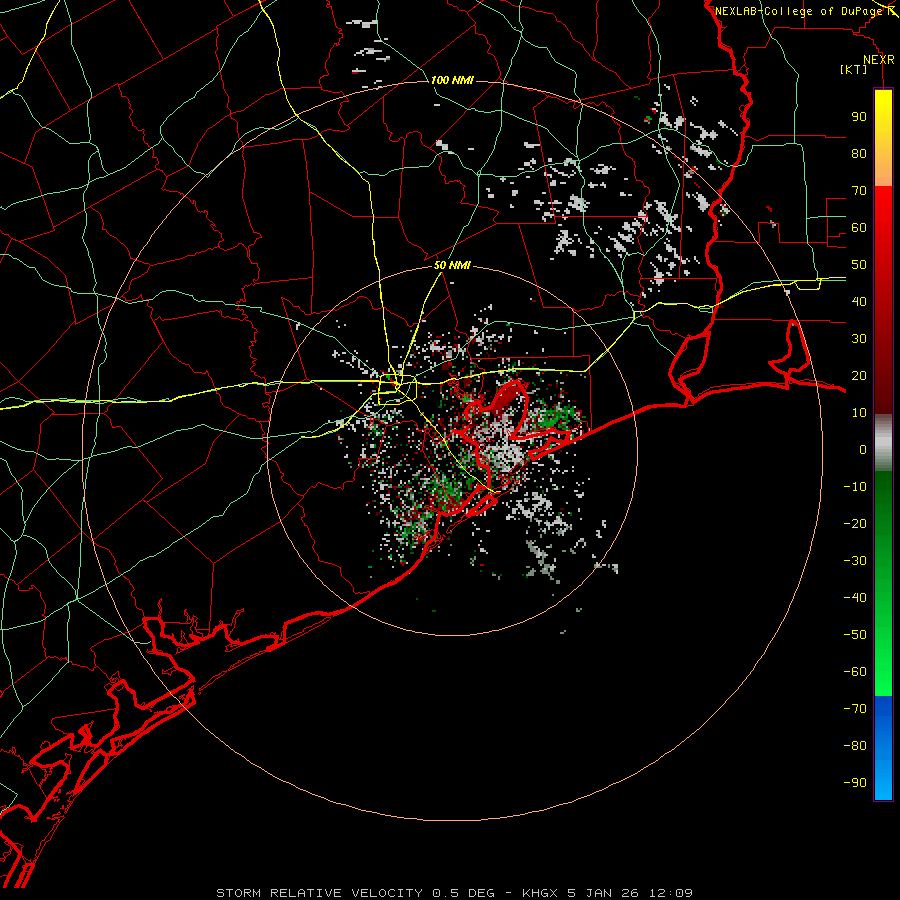Click the 50 value on velocity scale
This screenshot has width=900, height=900.
click(859, 265)
